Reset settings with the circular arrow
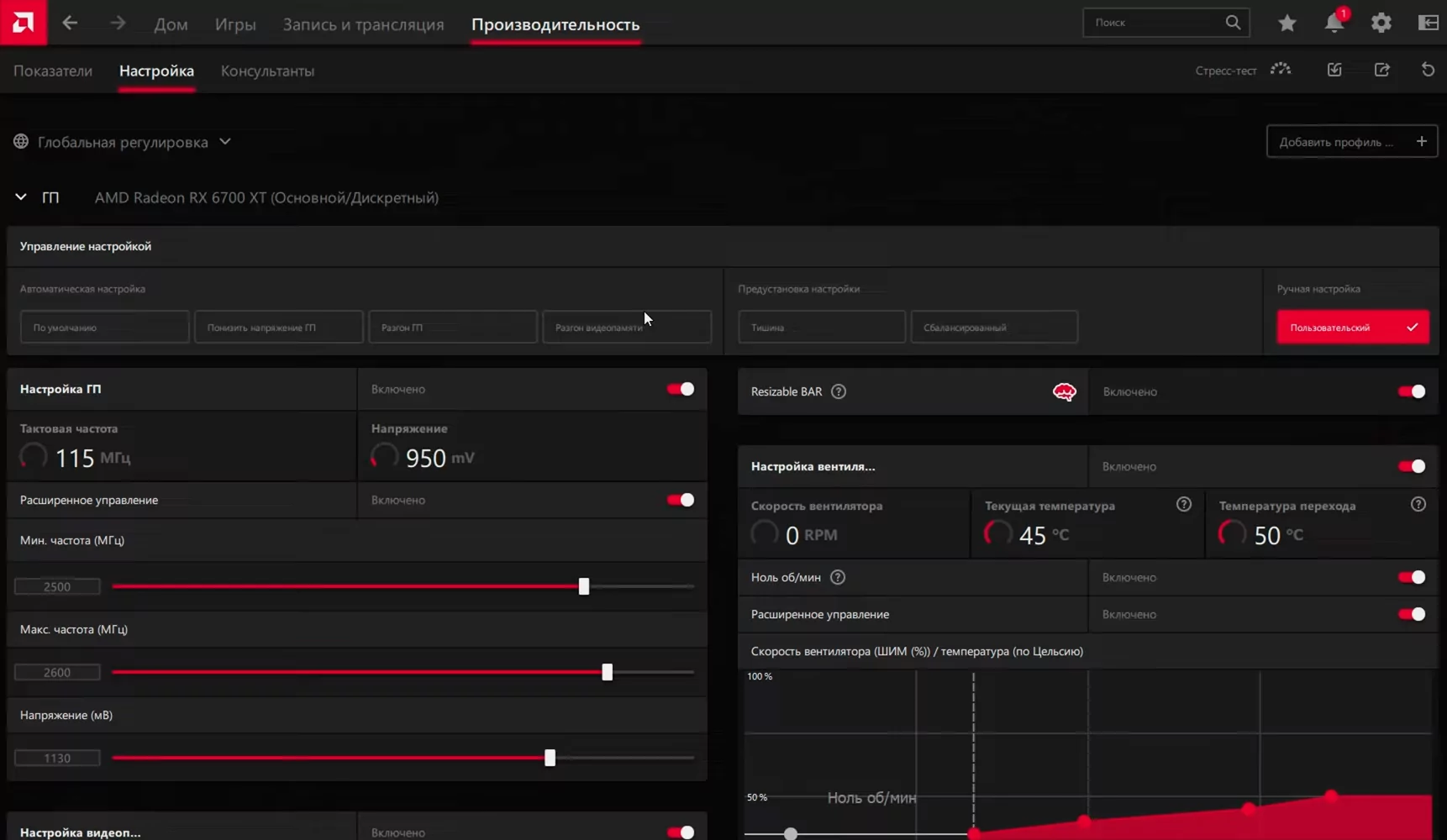 click(x=1428, y=70)
